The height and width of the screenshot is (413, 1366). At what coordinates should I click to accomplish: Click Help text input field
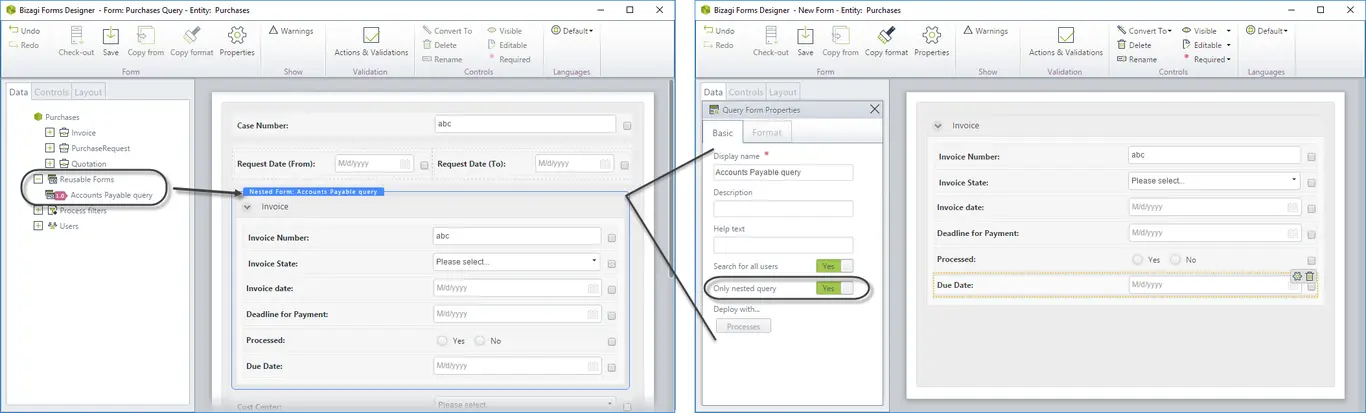(x=783, y=244)
